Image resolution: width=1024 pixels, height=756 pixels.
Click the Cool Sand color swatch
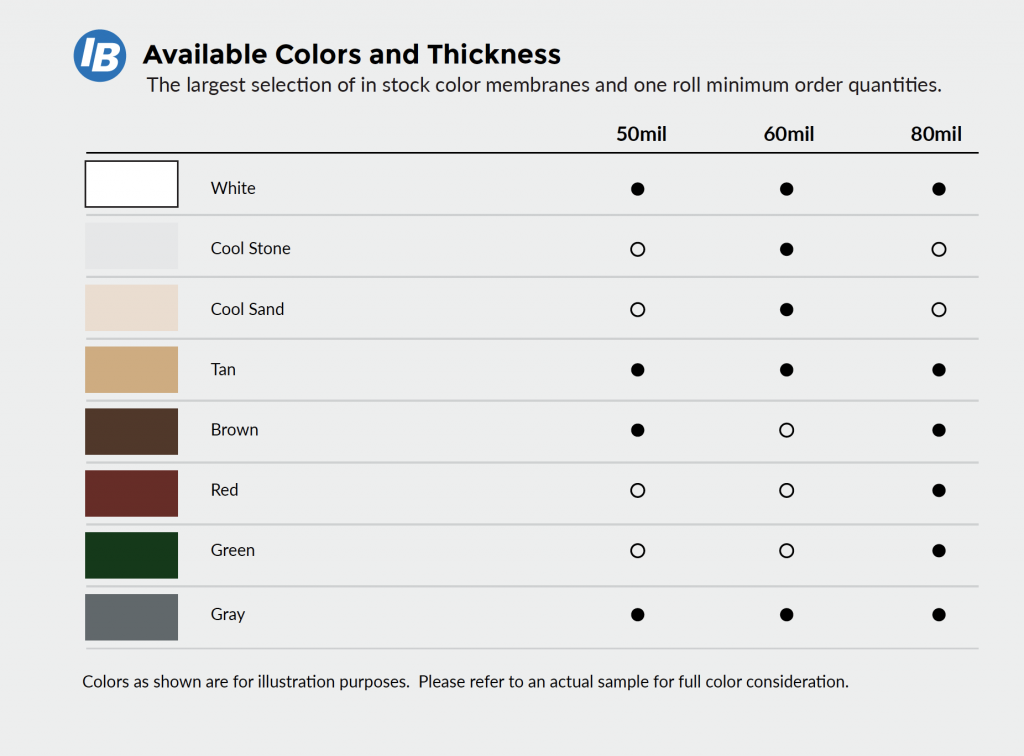(x=131, y=308)
